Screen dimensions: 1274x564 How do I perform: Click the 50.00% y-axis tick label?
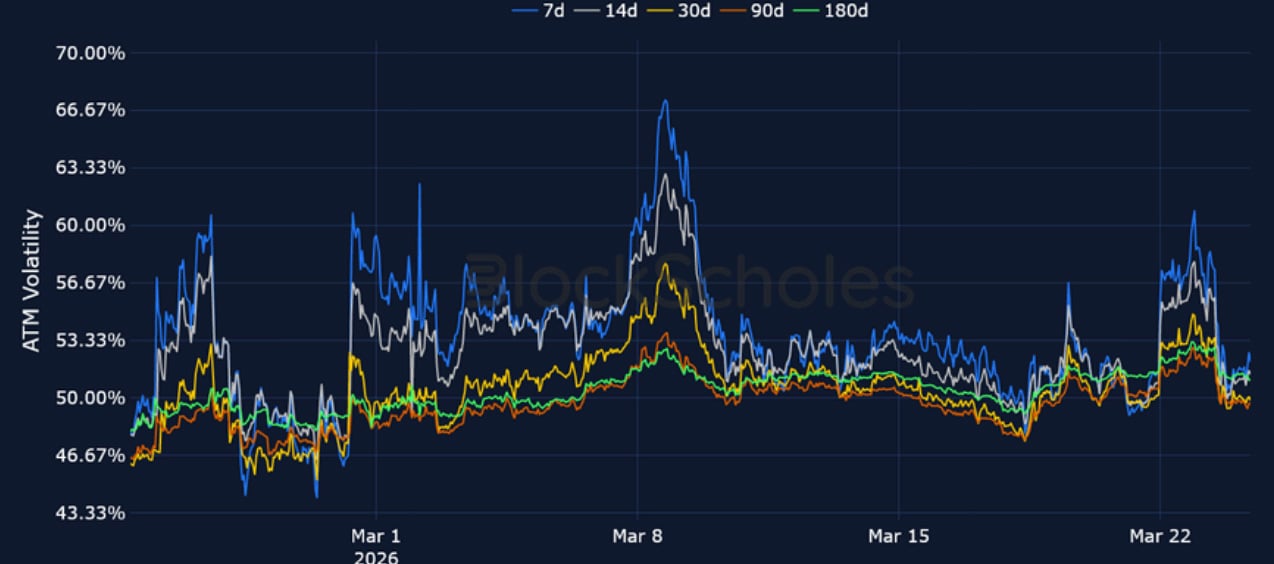(x=88, y=398)
